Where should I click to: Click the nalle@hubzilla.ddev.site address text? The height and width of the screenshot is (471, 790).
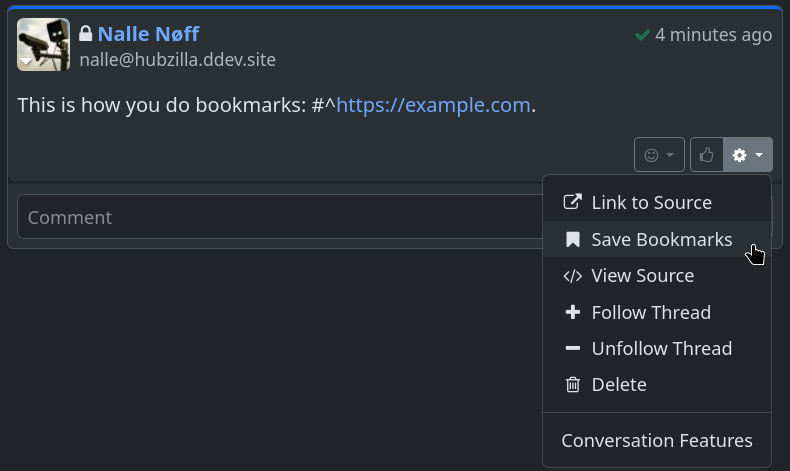(x=178, y=60)
